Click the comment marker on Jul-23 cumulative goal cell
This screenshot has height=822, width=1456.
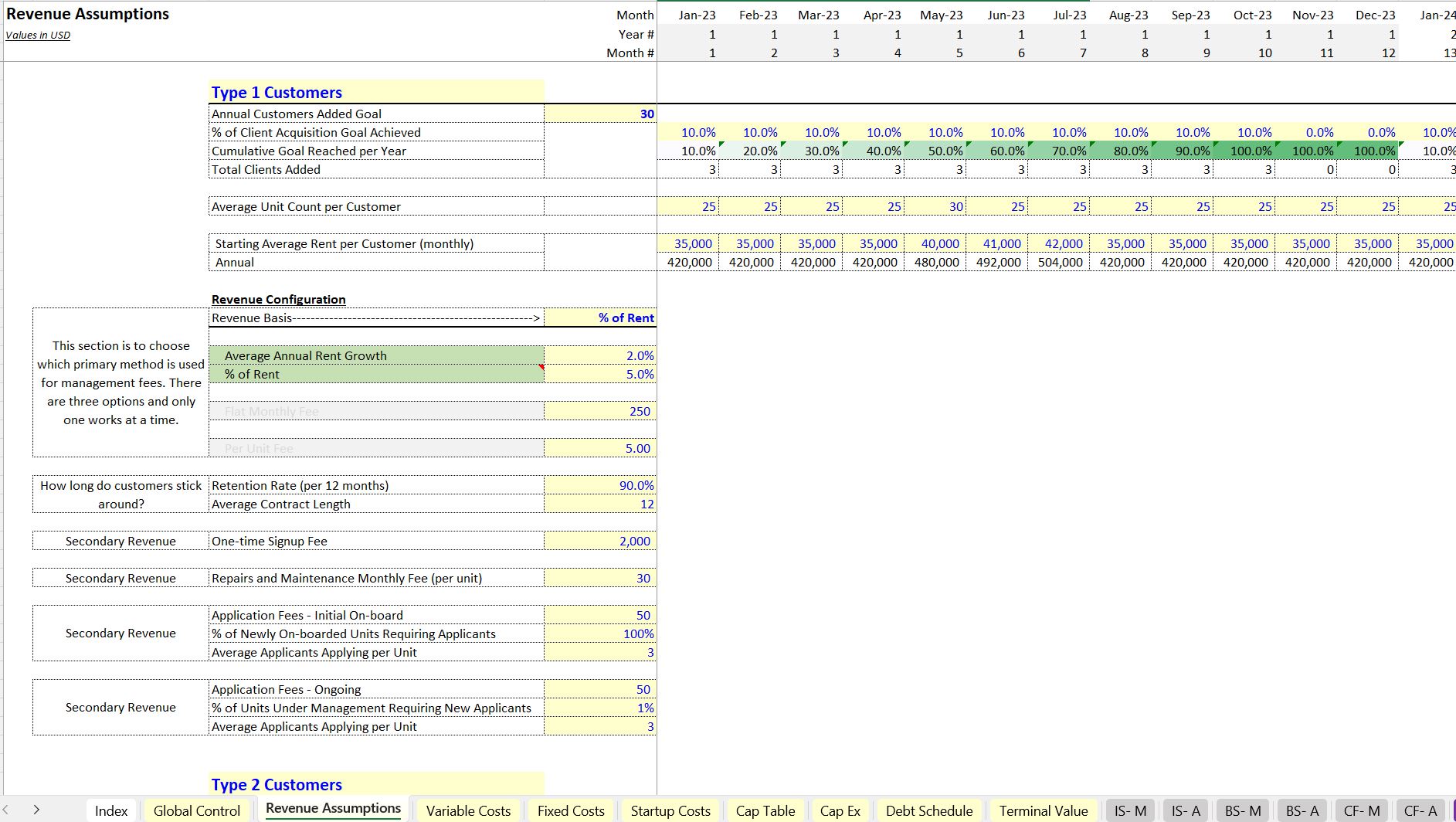pos(1091,145)
